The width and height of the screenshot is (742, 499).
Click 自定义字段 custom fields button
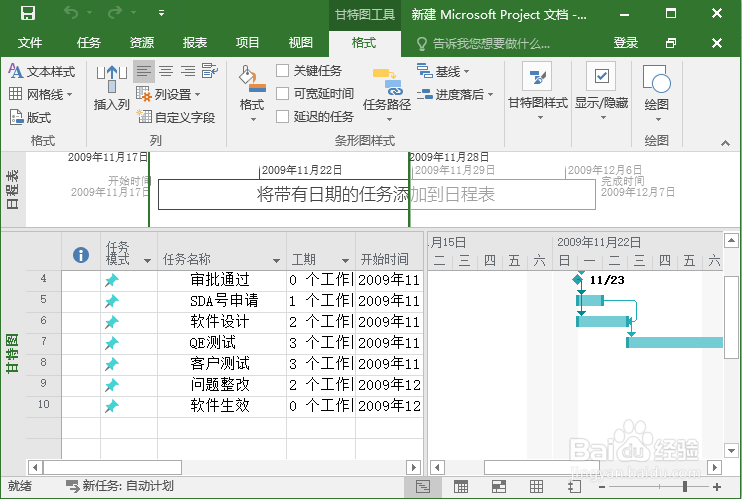(176, 117)
